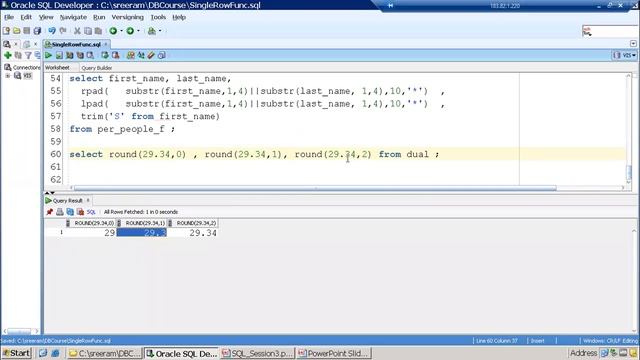Select the highlighted 29.3 result cell

tap(142, 233)
